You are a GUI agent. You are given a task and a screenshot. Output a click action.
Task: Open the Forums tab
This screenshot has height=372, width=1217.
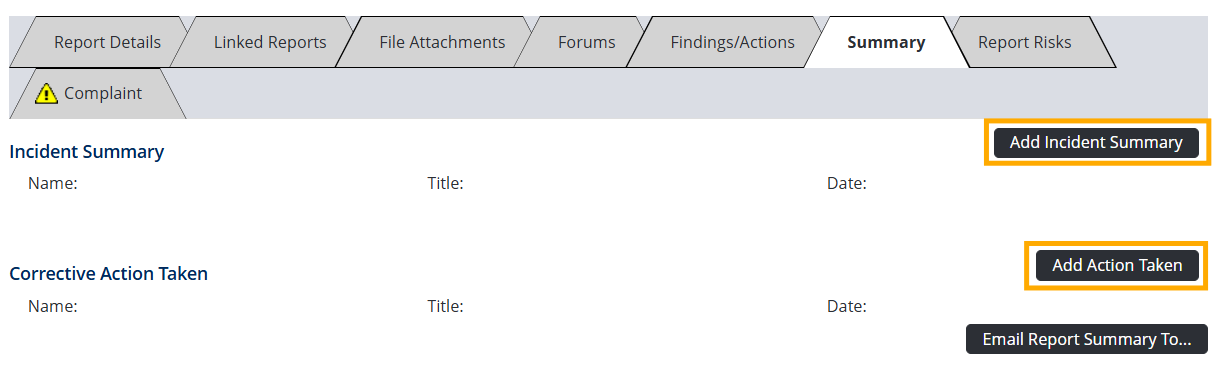(x=586, y=42)
